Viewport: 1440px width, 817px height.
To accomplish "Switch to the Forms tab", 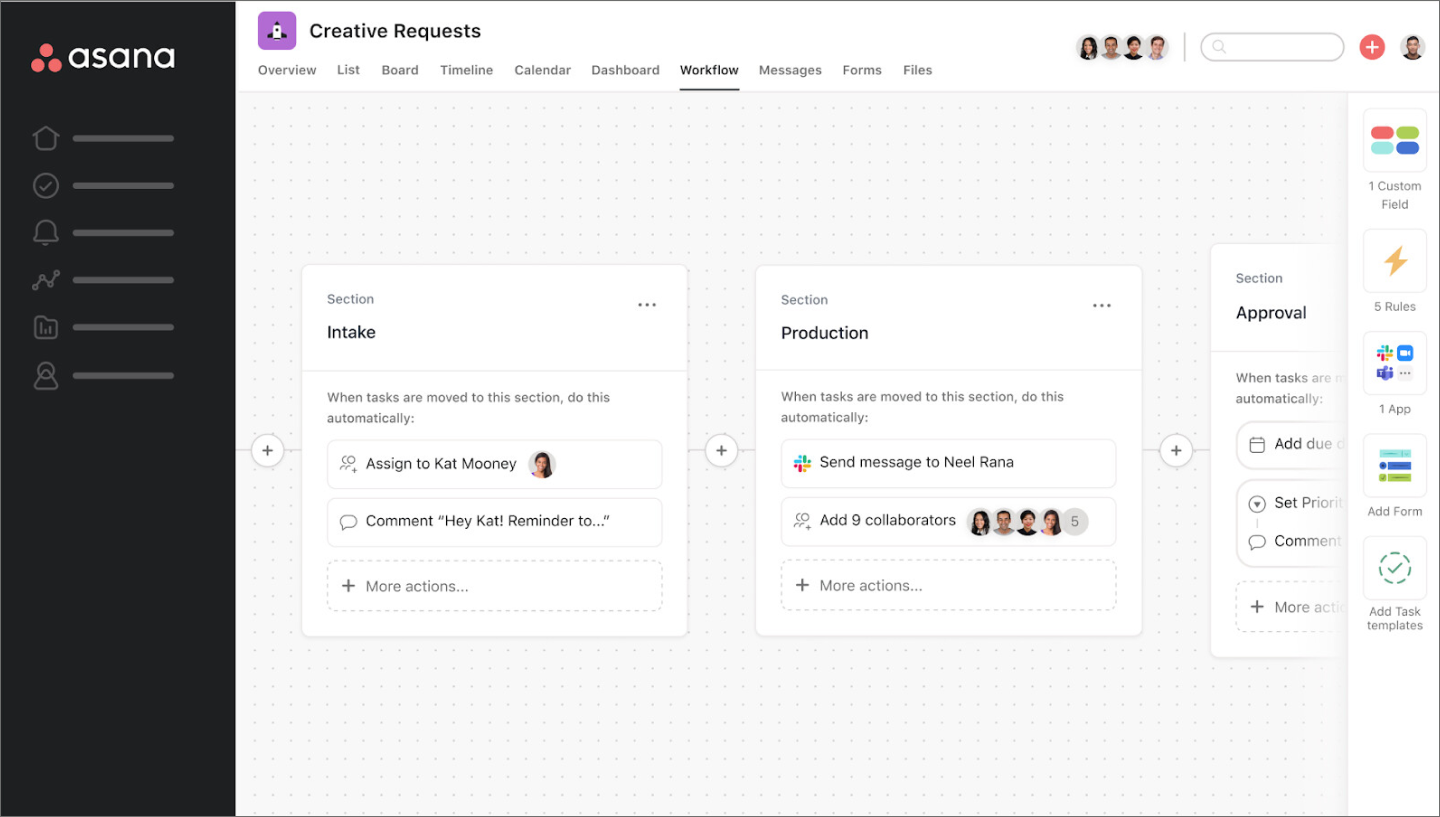I will click(x=862, y=70).
